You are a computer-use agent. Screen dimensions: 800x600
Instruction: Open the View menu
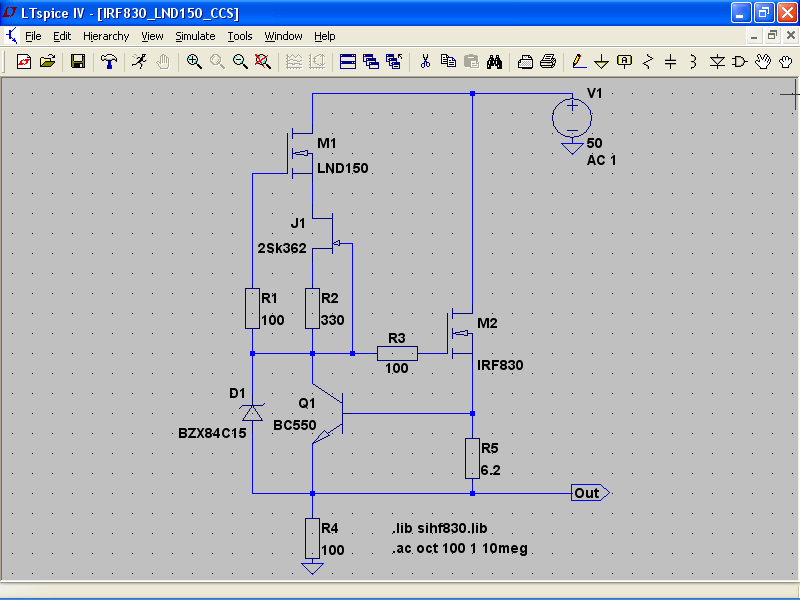point(152,36)
